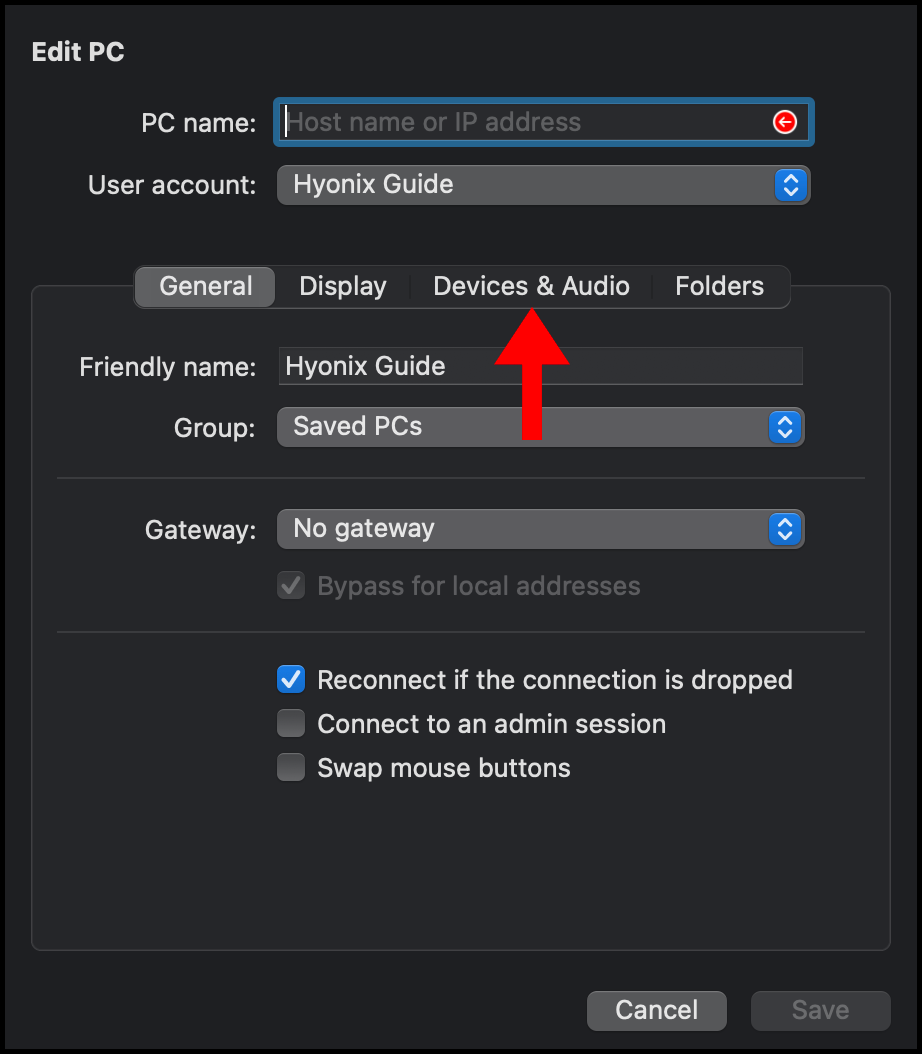Switch to the Display tab
The width and height of the screenshot is (922, 1054).
coord(342,286)
